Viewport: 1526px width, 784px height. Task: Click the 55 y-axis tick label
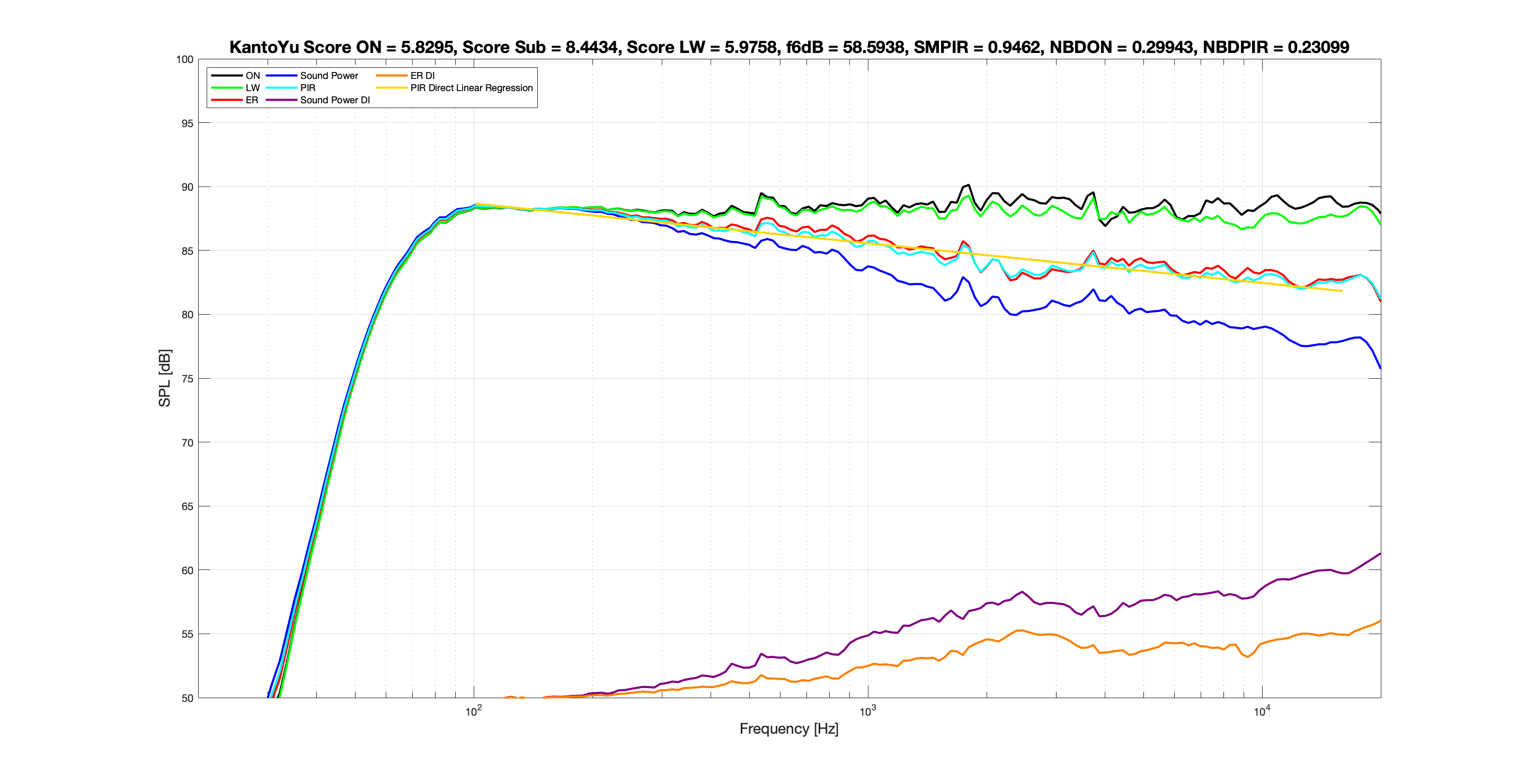point(187,634)
